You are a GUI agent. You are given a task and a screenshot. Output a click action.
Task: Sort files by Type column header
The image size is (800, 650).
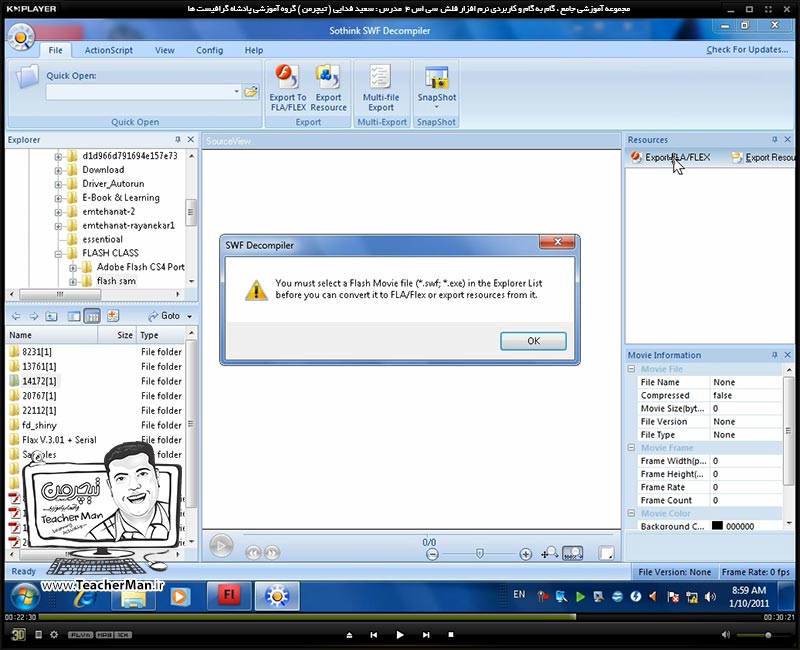[161, 335]
